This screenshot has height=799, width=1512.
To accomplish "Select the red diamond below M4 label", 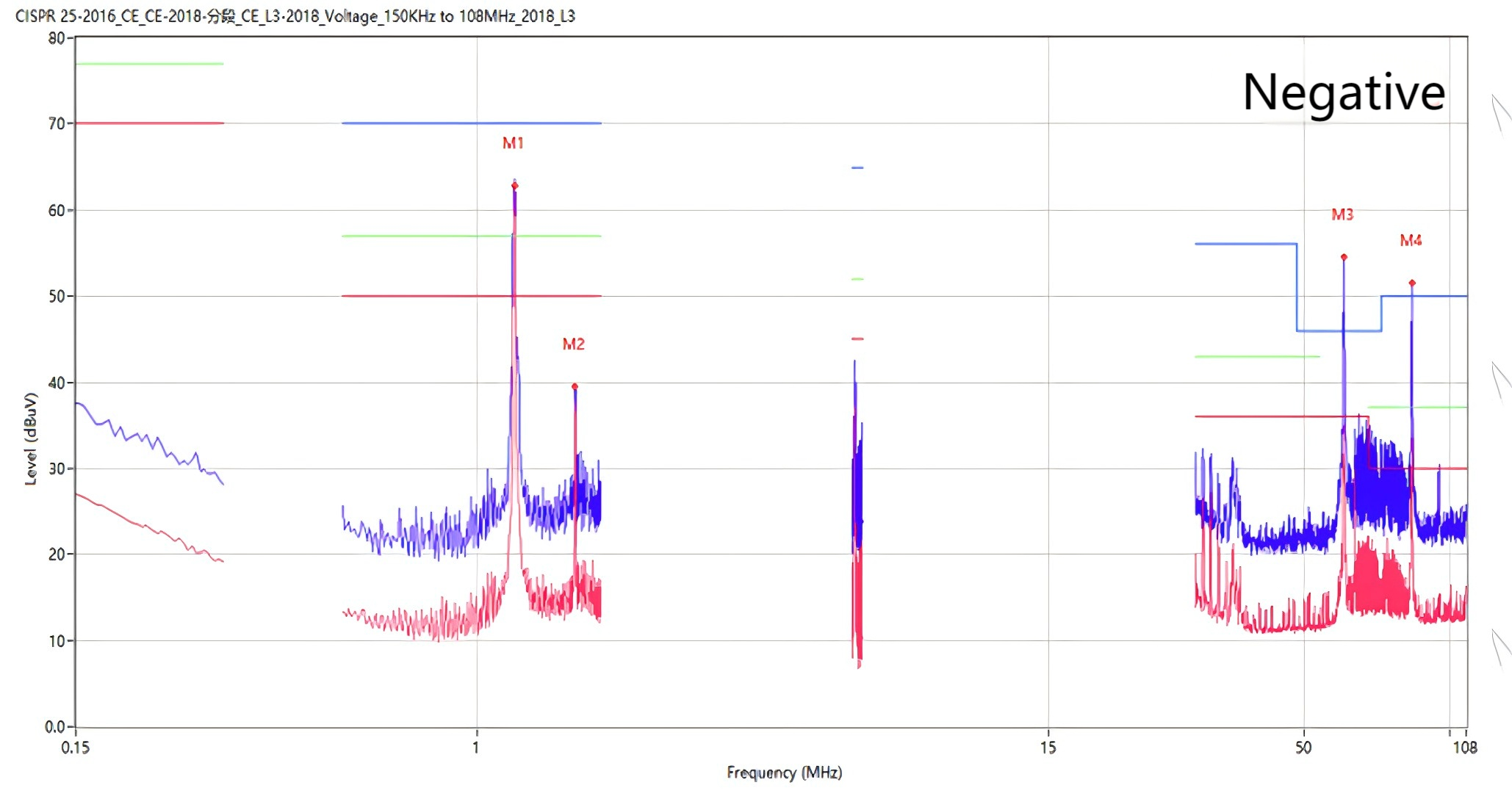I will pos(1412,283).
